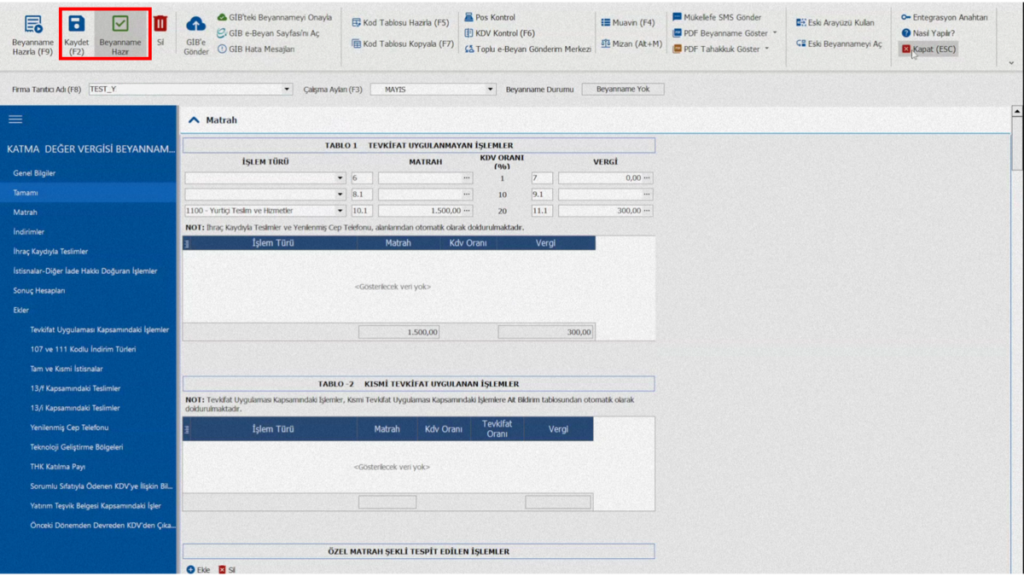
Task: Open Firma Tanıtıcı Adı dropdown
Action: tap(287, 89)
